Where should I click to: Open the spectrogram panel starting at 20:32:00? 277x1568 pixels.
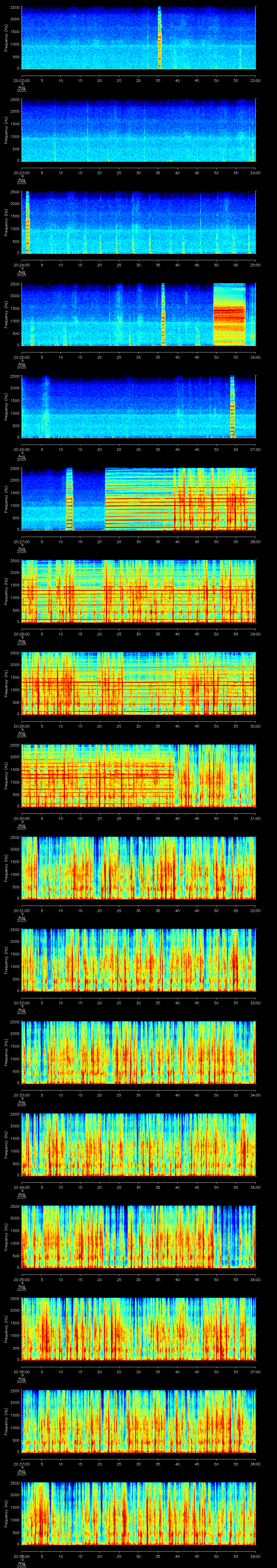click(138, 960)
